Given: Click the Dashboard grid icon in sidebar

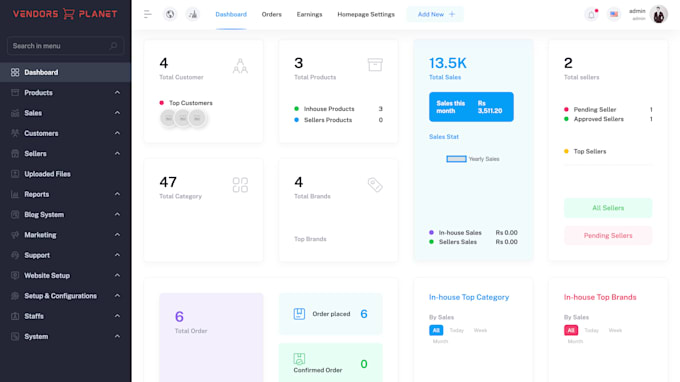Looking at the screenshot, I should [x=15, y=72].
